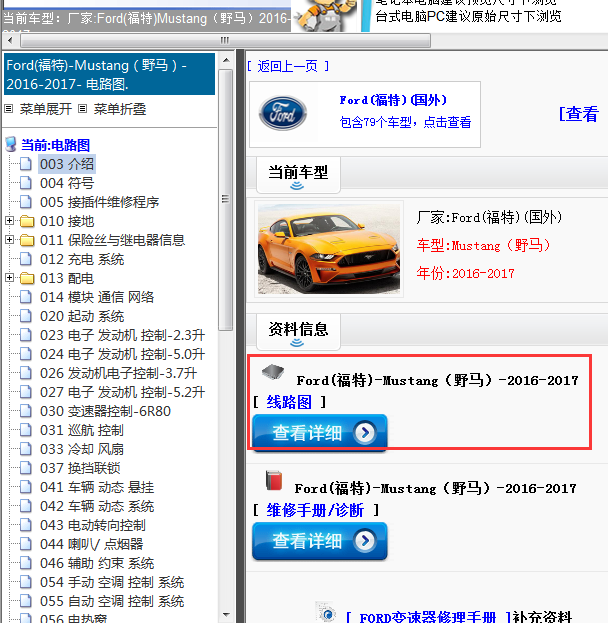
Task: Click folder icon of 013 配电
Action: tap(27, 278)
